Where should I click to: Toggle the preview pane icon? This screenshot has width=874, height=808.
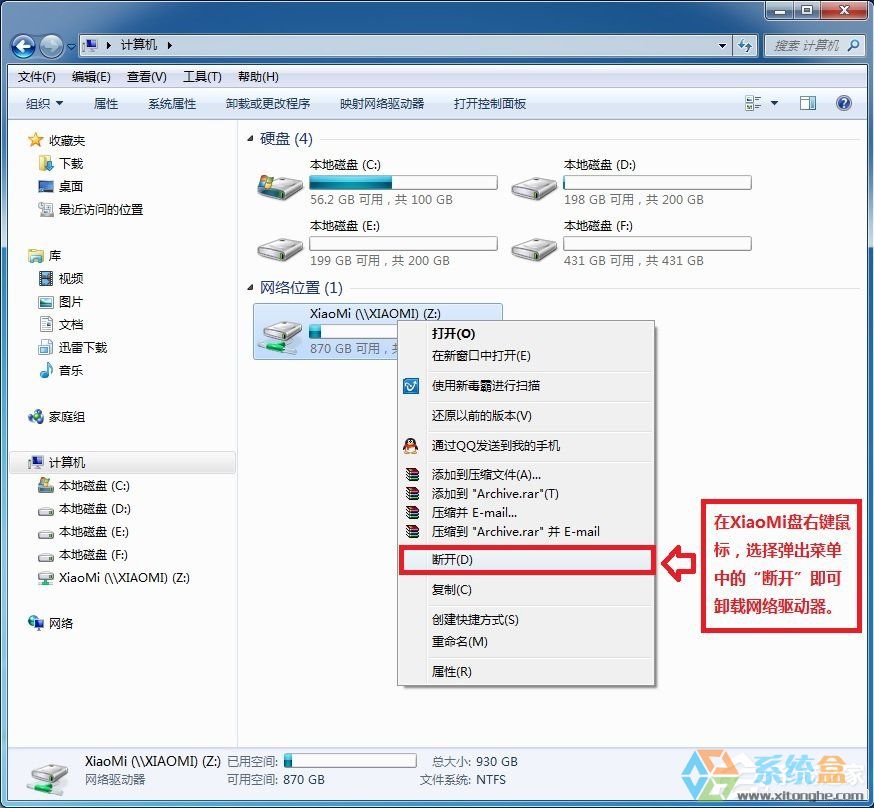808,103
